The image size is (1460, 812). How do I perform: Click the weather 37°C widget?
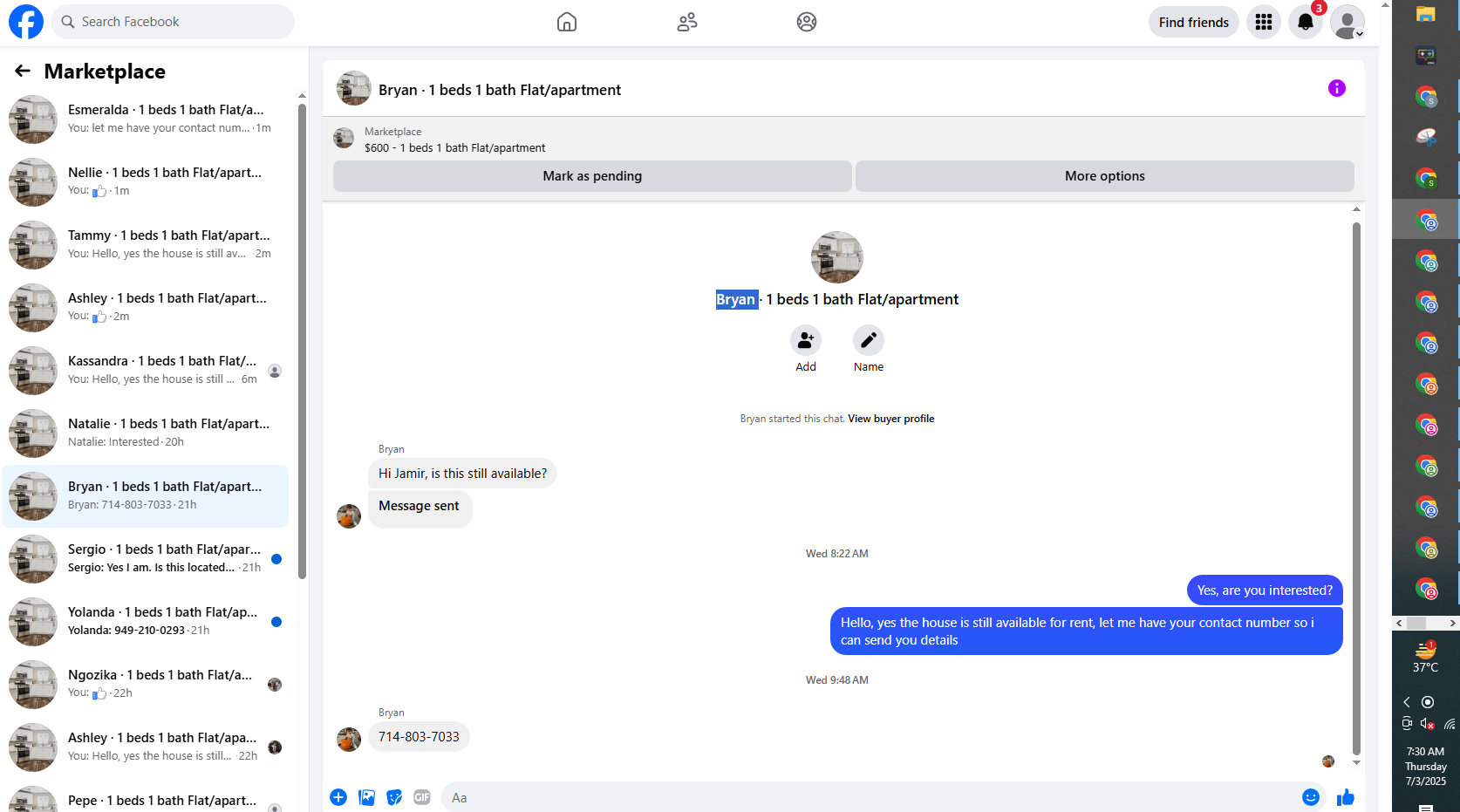pyautogui.click(x=1426, y=657)
